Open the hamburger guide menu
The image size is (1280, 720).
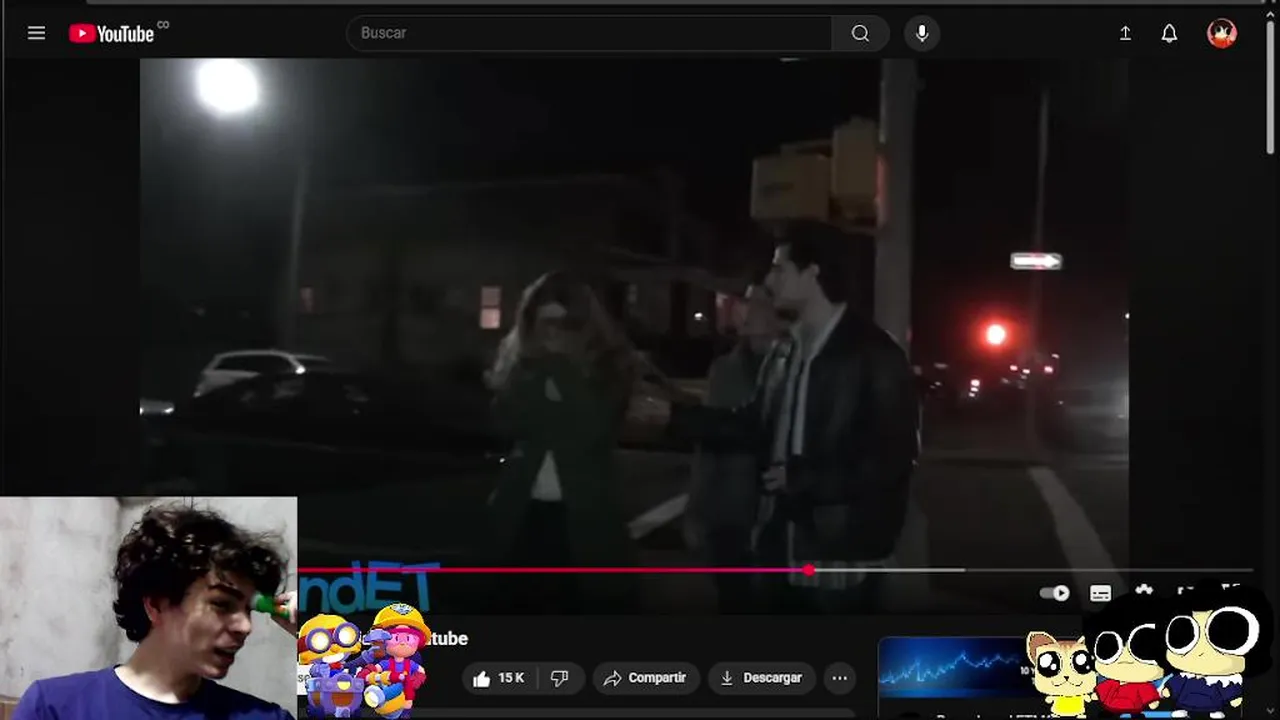pos(36,33)
